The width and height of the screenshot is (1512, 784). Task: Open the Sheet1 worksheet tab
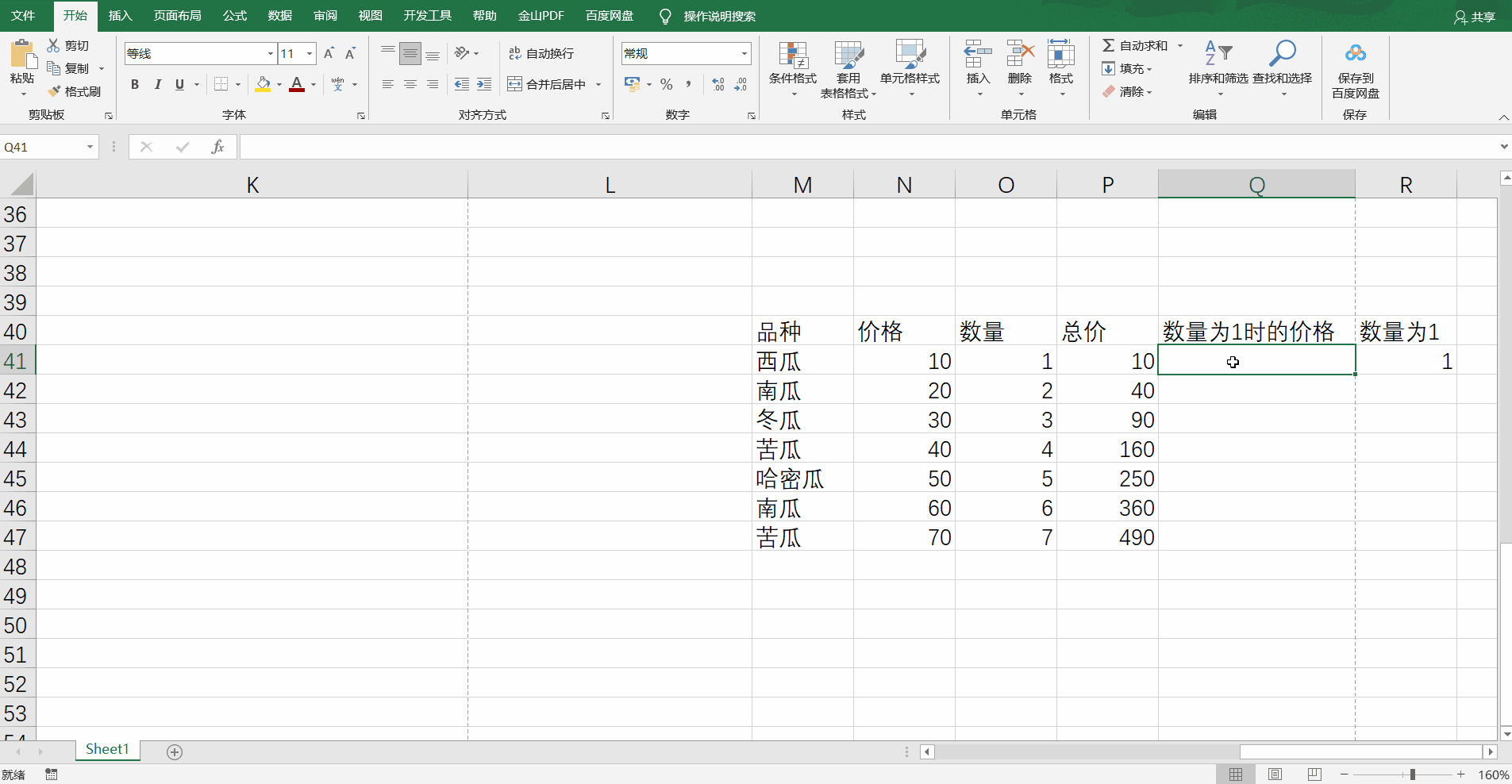(107, 749)
